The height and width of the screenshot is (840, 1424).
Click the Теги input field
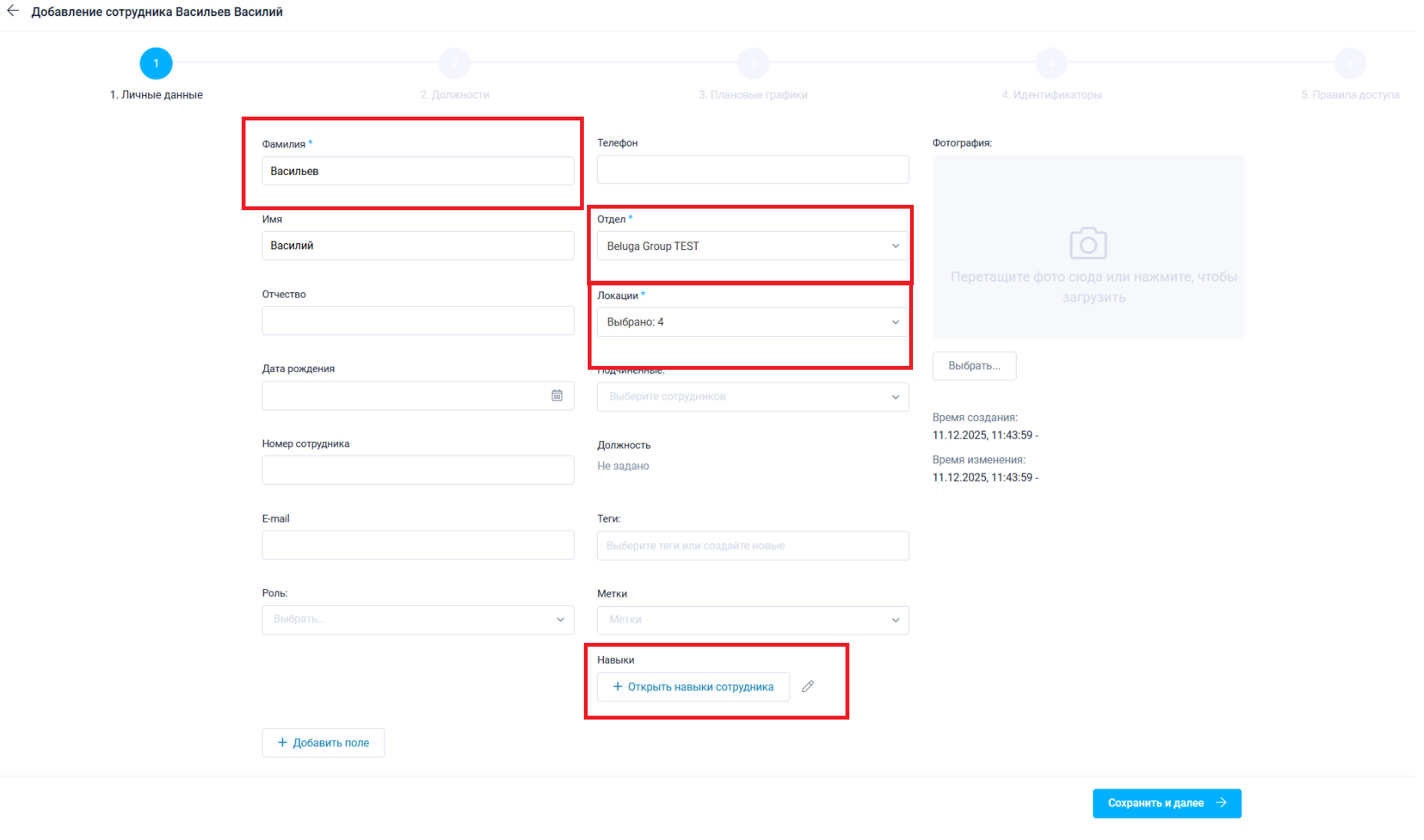tap(752, 545)
